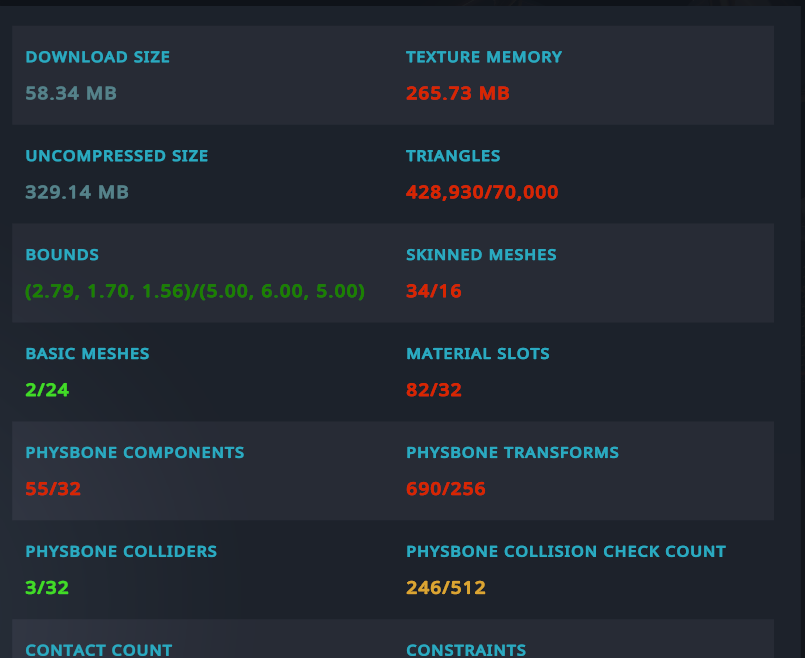This screenshot has height=658, width=805.
Task: Select the CONTACT COUNT label
Action: (99, 650)
